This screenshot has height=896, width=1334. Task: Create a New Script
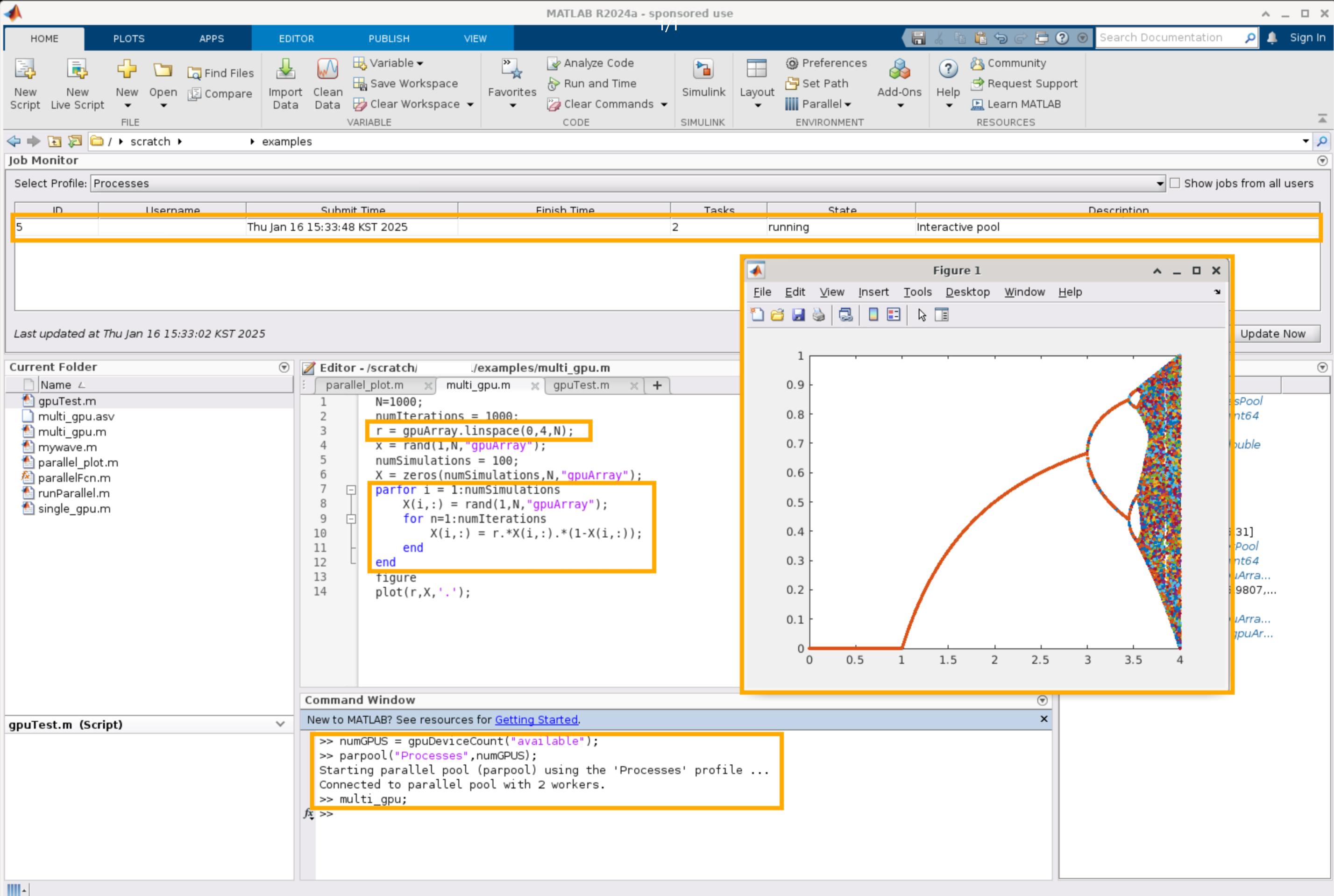coord(25,84)
